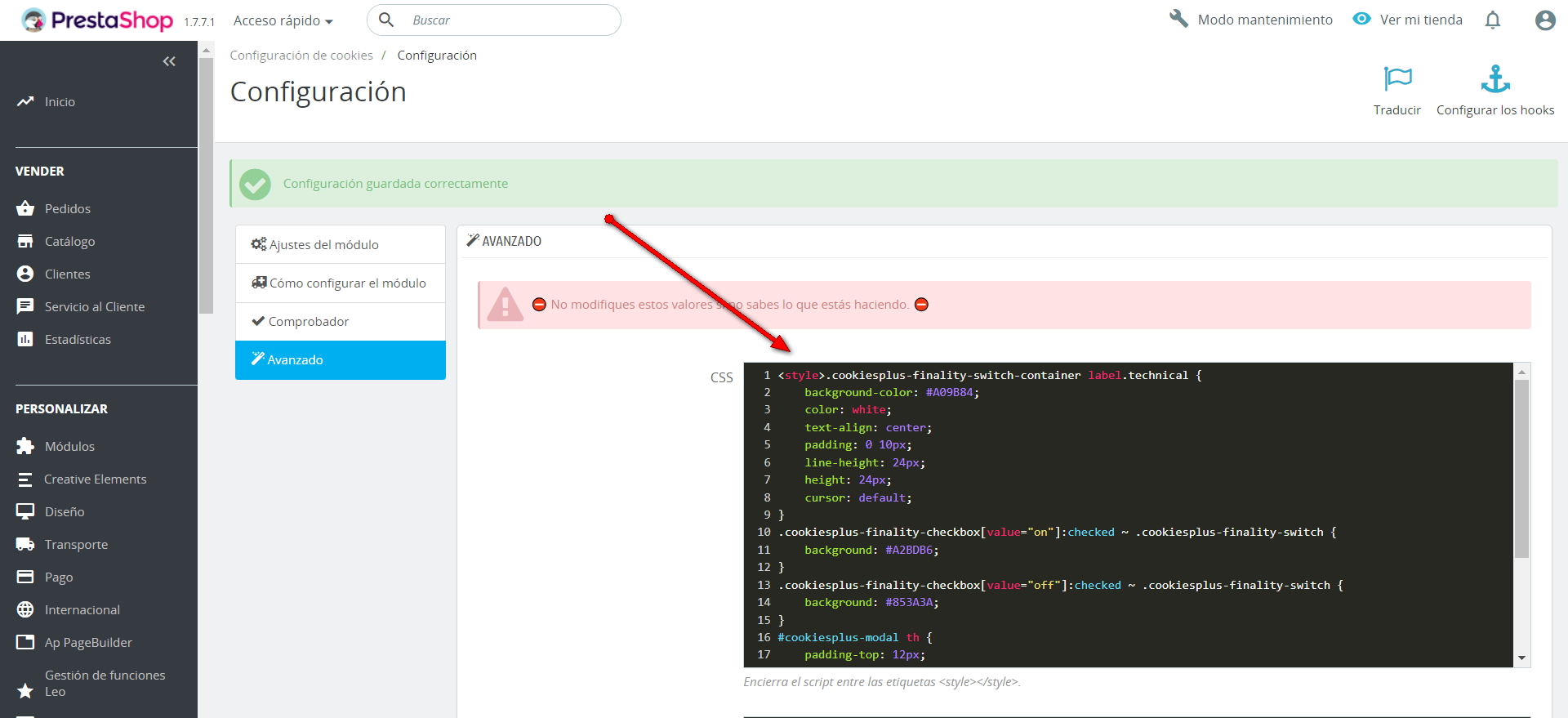Click the Diseño monitor icon

pyautogui.click(x=25, y=511)
